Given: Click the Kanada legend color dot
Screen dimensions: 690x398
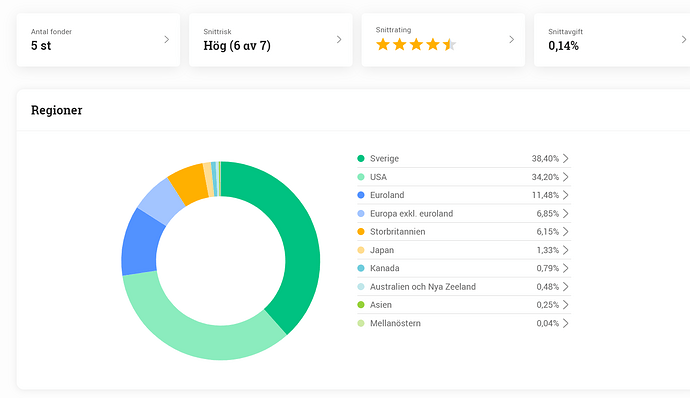Looking at the screenshot, I should tap(361, 268).
